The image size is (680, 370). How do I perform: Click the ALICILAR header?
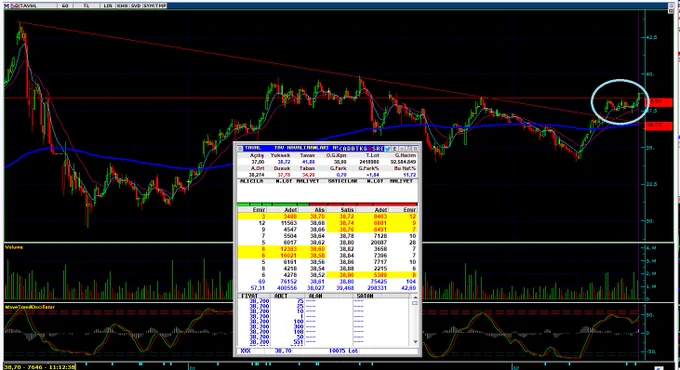pos(251,181)
